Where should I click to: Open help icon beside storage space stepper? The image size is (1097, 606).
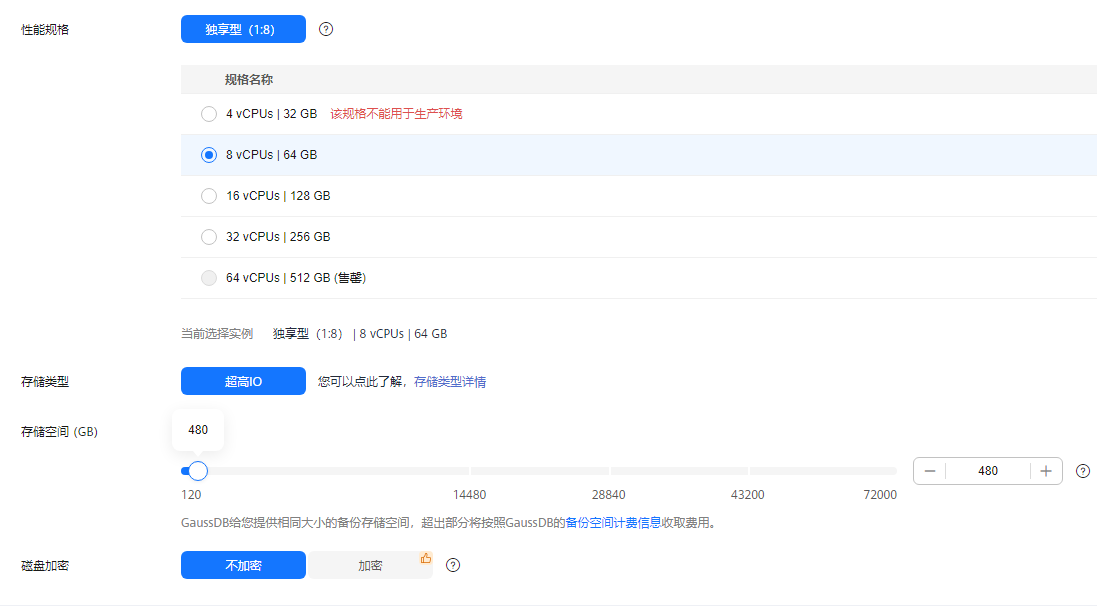coord(1081,470)
